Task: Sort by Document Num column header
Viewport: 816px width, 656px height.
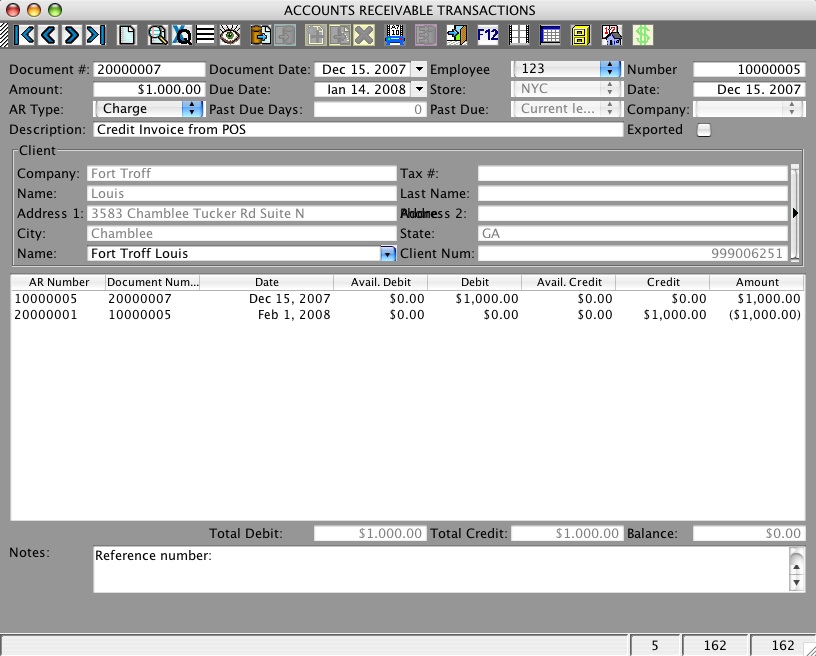Action: (152, 282)
